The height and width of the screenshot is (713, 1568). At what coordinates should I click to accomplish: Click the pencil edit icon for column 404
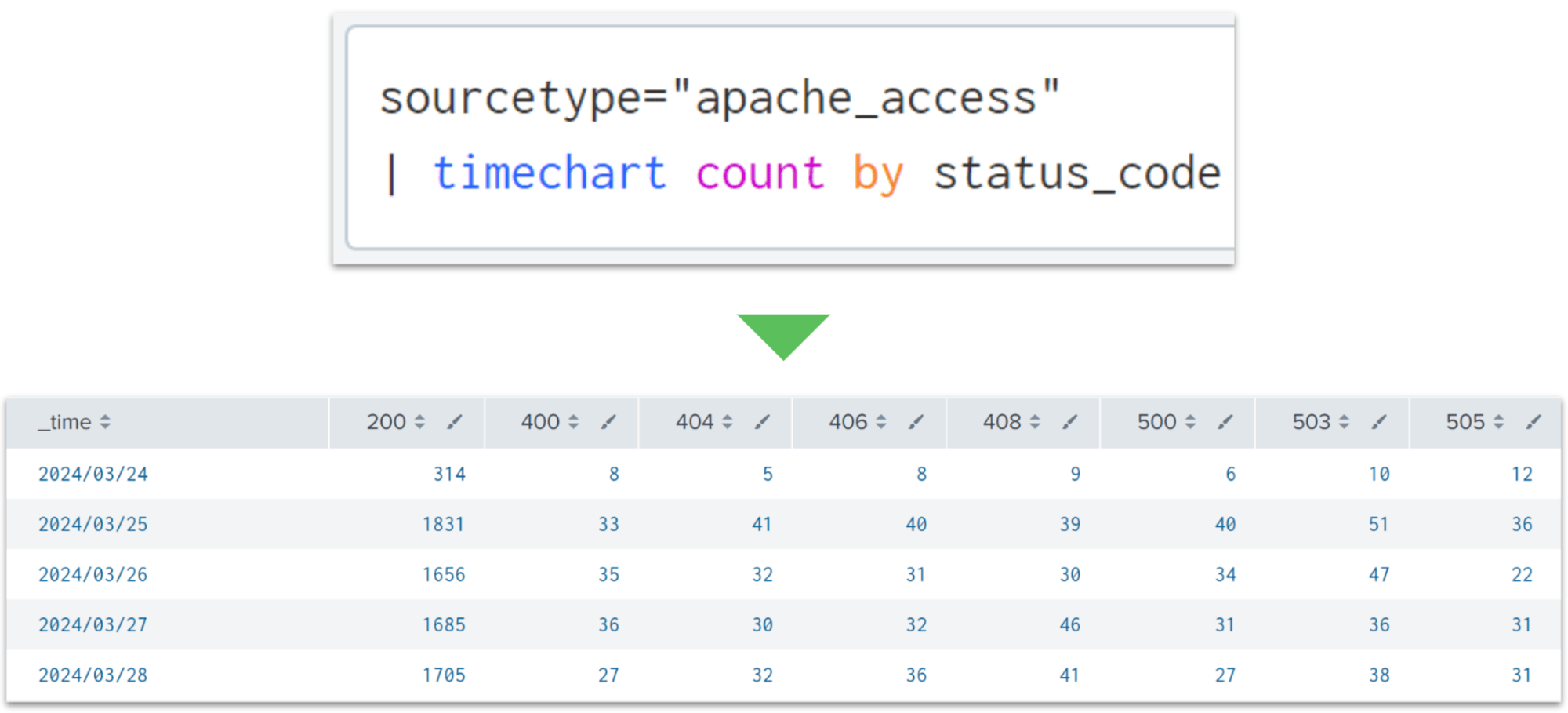(x=762, y=422)
